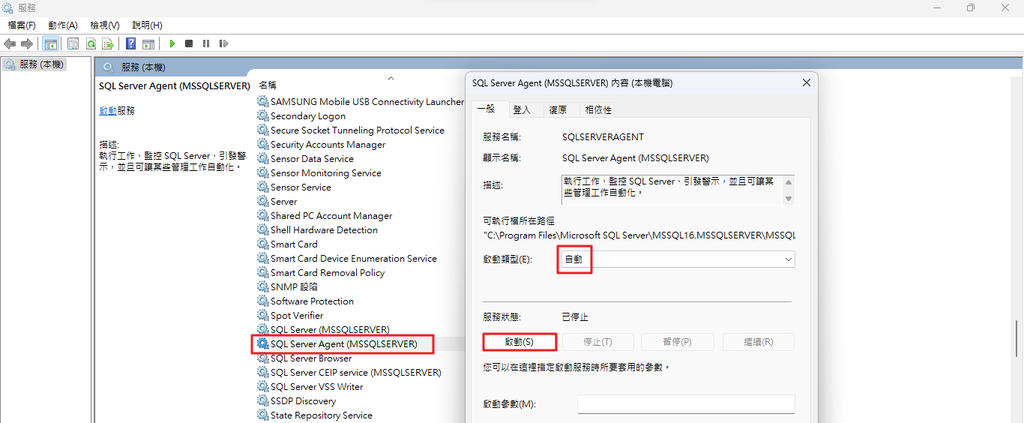Click gear icon next to Shell Hardware Detection
This screenshot has width=1024, height=423.
point(263,230)
